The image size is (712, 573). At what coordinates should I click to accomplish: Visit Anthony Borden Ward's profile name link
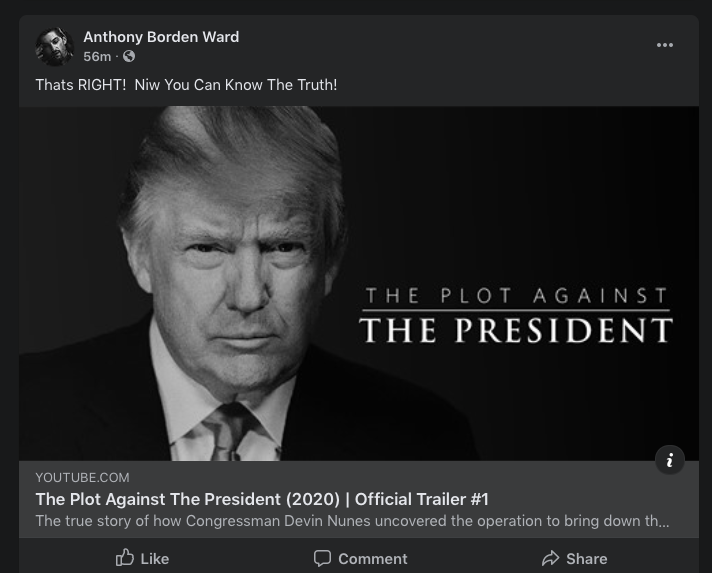point(161,37)
